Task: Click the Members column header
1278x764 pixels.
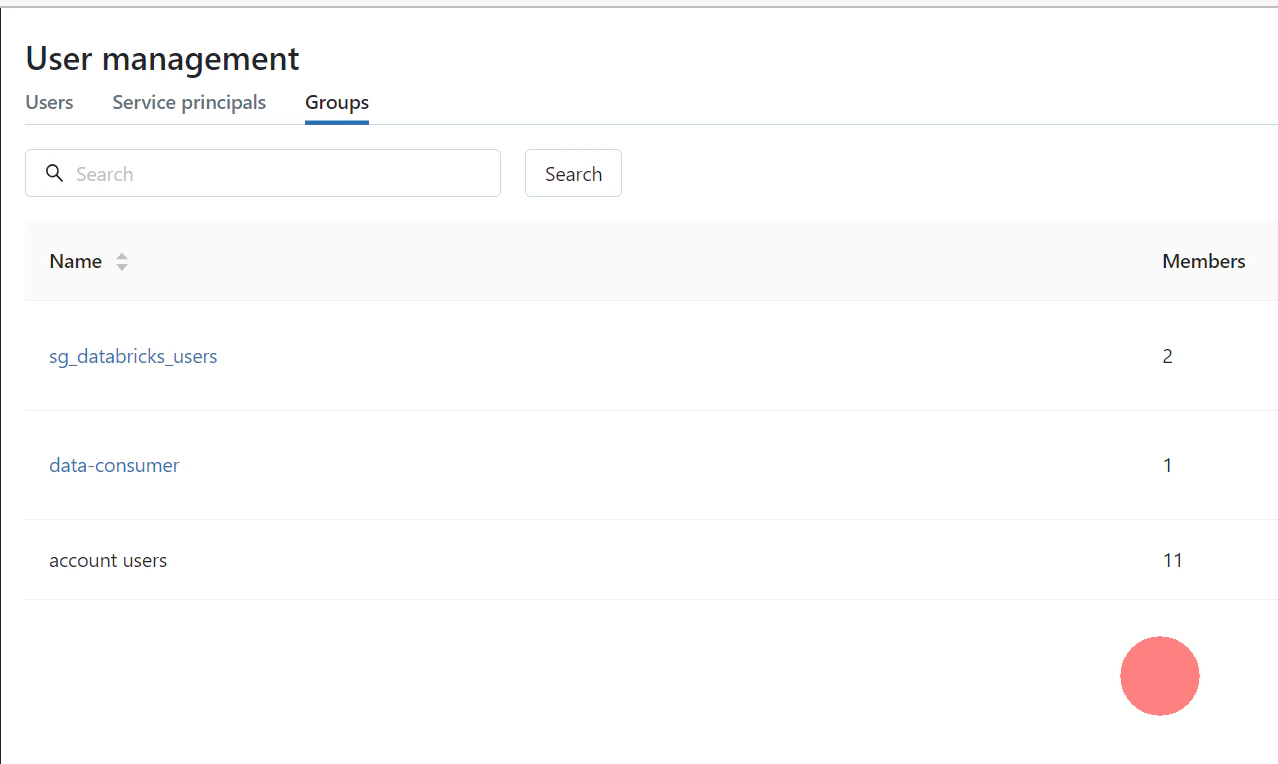Action: 1204,261
